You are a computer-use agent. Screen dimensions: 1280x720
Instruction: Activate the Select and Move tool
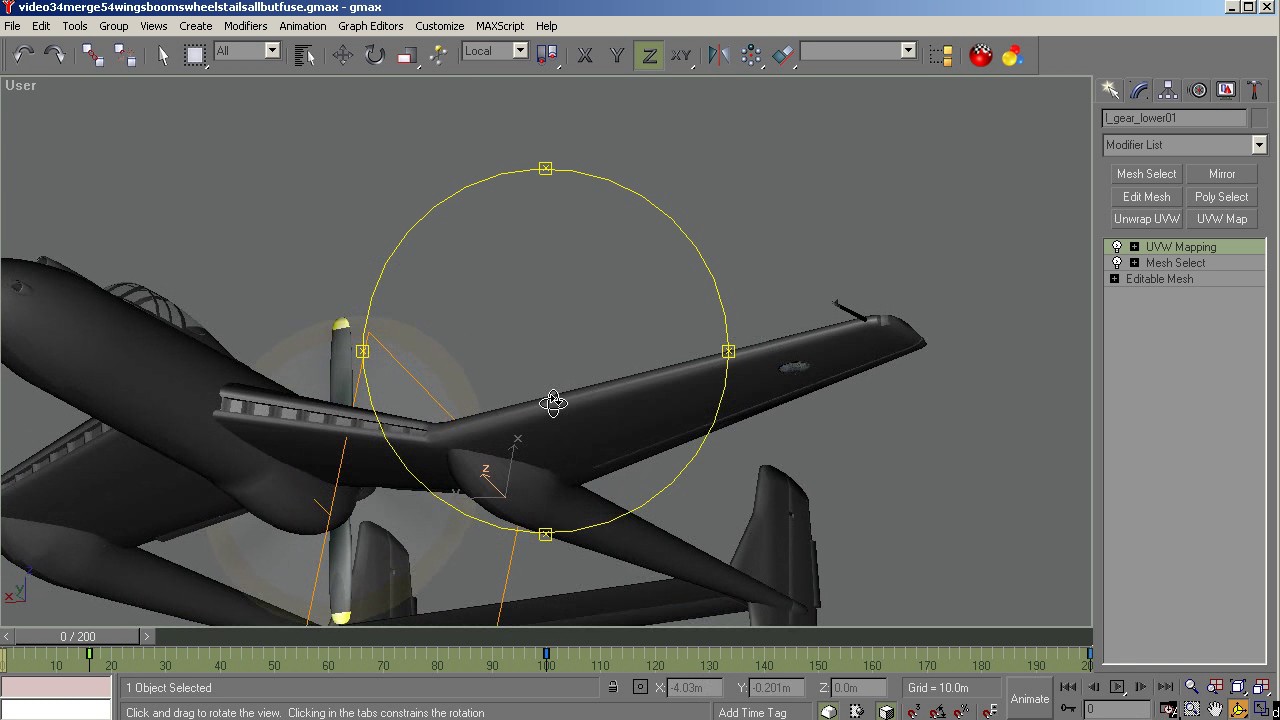(x=343, y=55)
